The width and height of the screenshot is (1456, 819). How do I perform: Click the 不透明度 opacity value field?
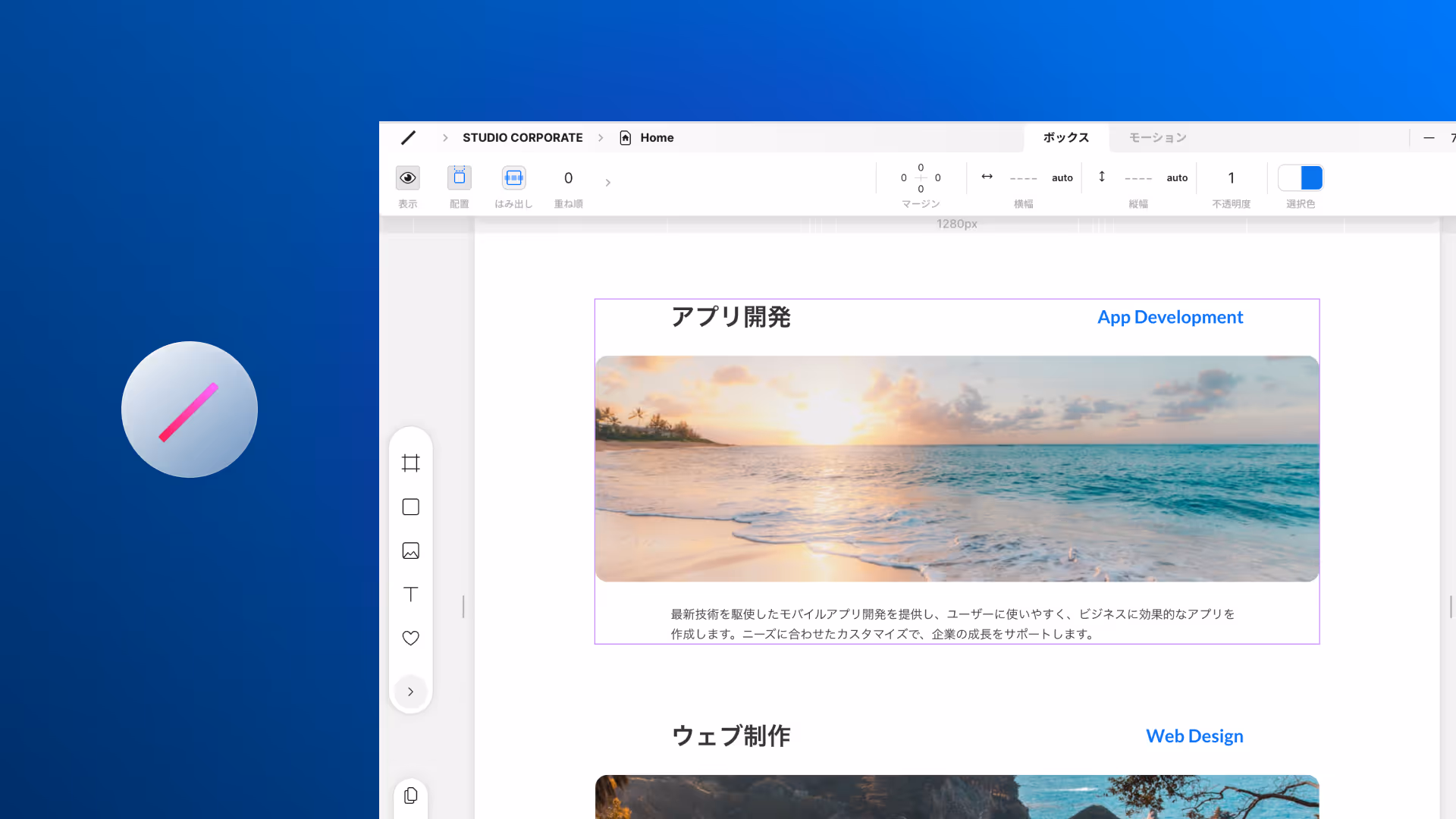pos(1231,177)
